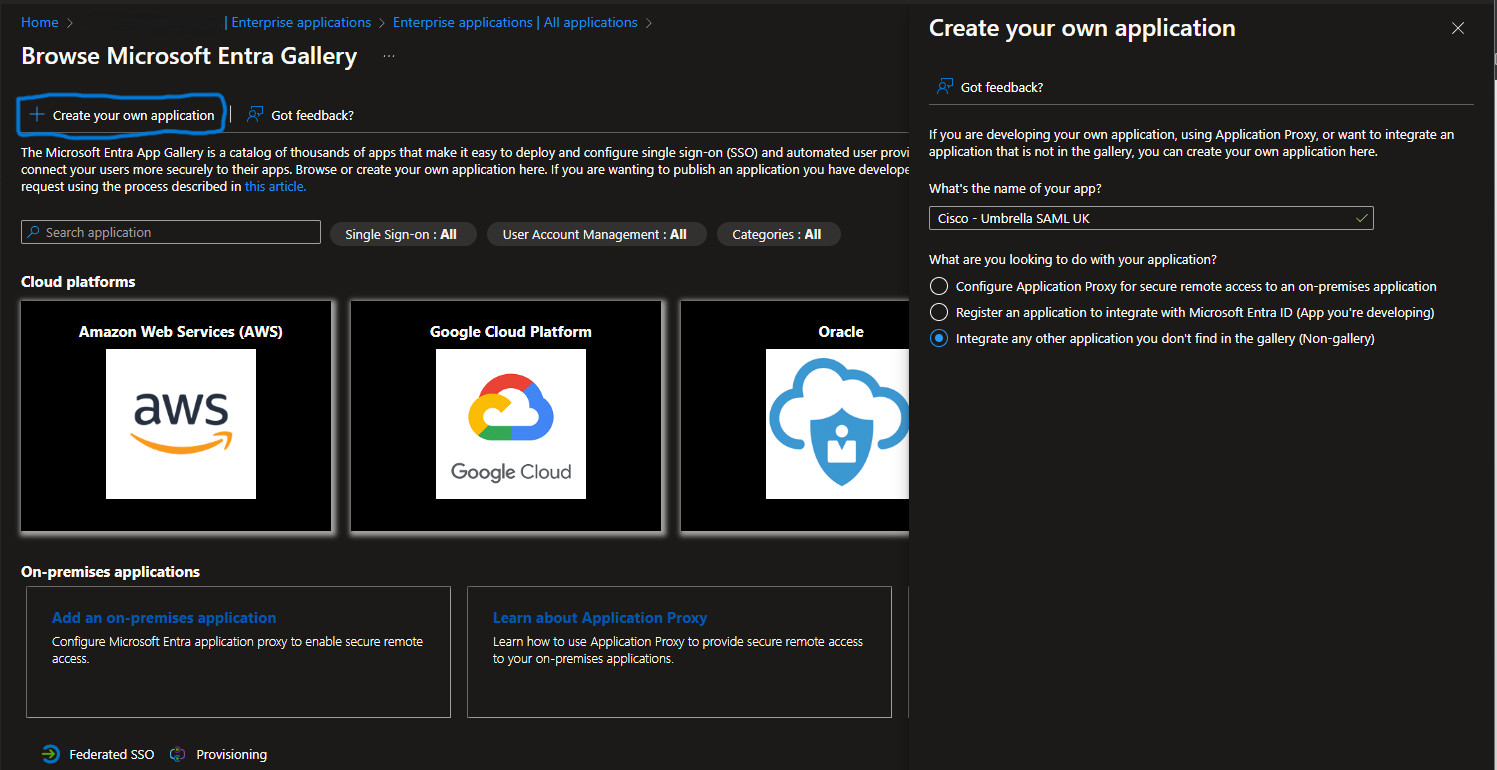Close the Create your own application panel
1497x770 pixels.
point(1458,29)
